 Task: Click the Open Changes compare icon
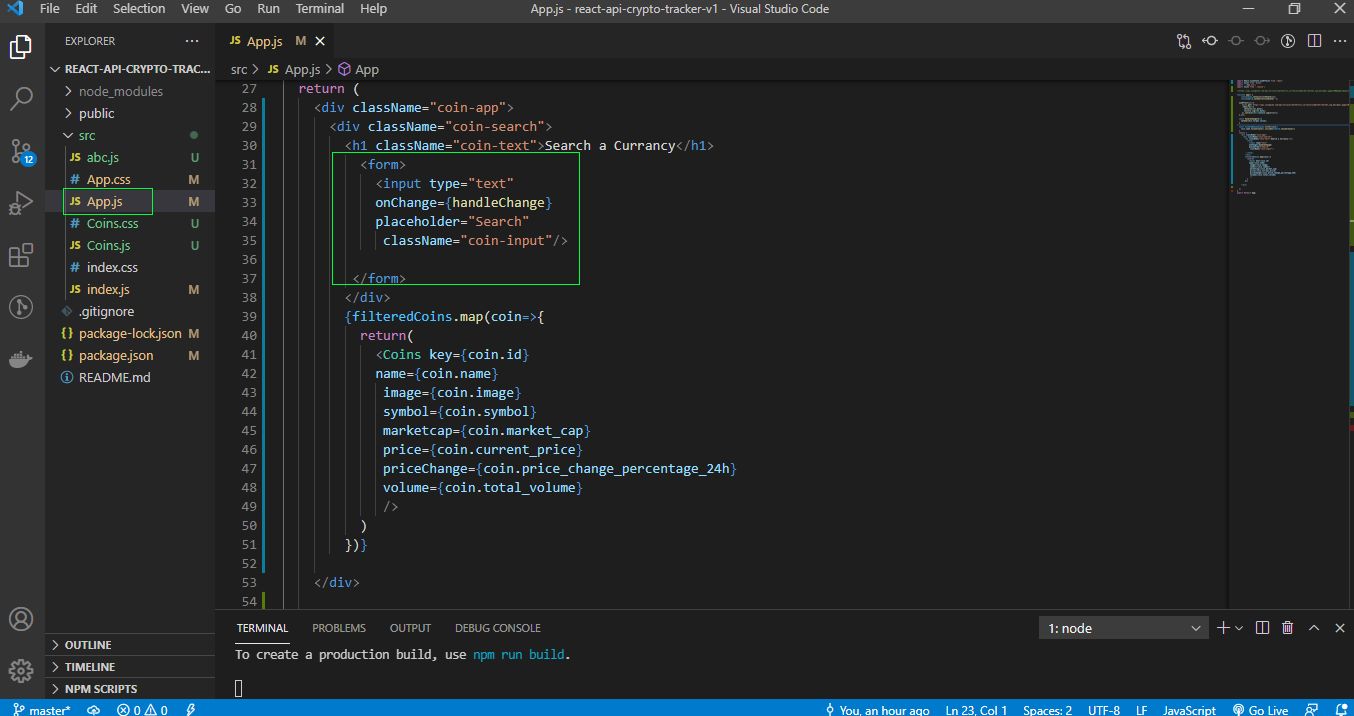point(1184,41)
